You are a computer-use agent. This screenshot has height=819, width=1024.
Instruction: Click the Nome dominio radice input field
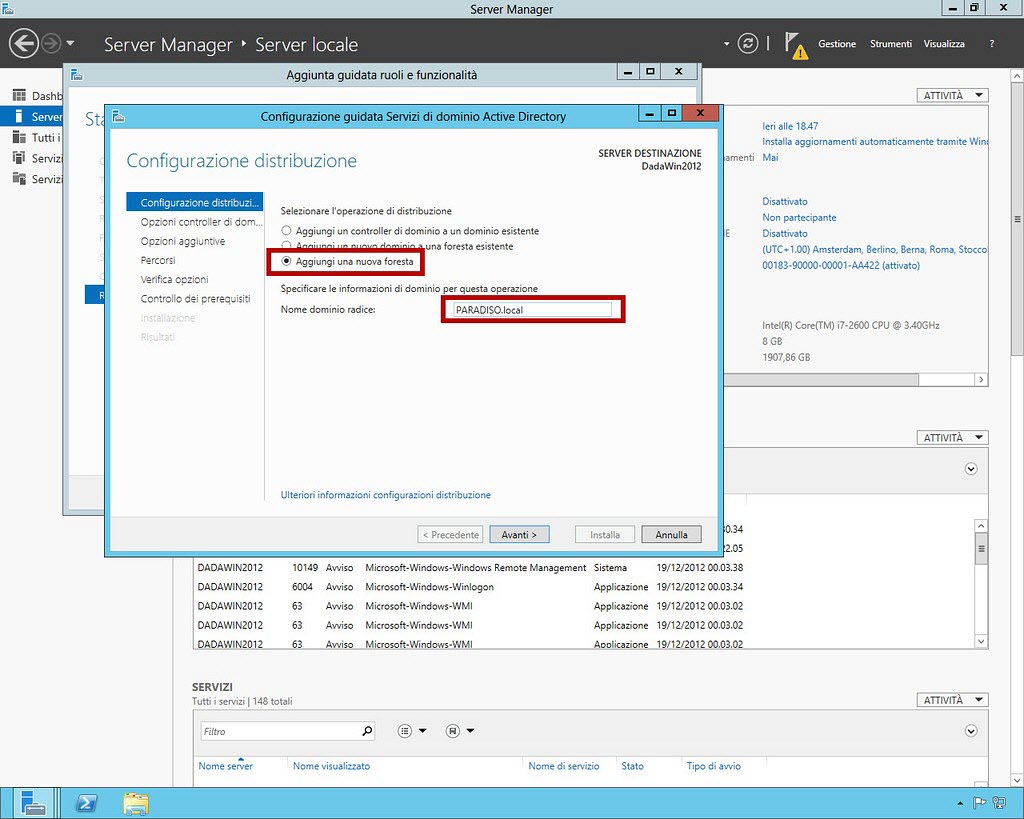click(x=531, y=310)
